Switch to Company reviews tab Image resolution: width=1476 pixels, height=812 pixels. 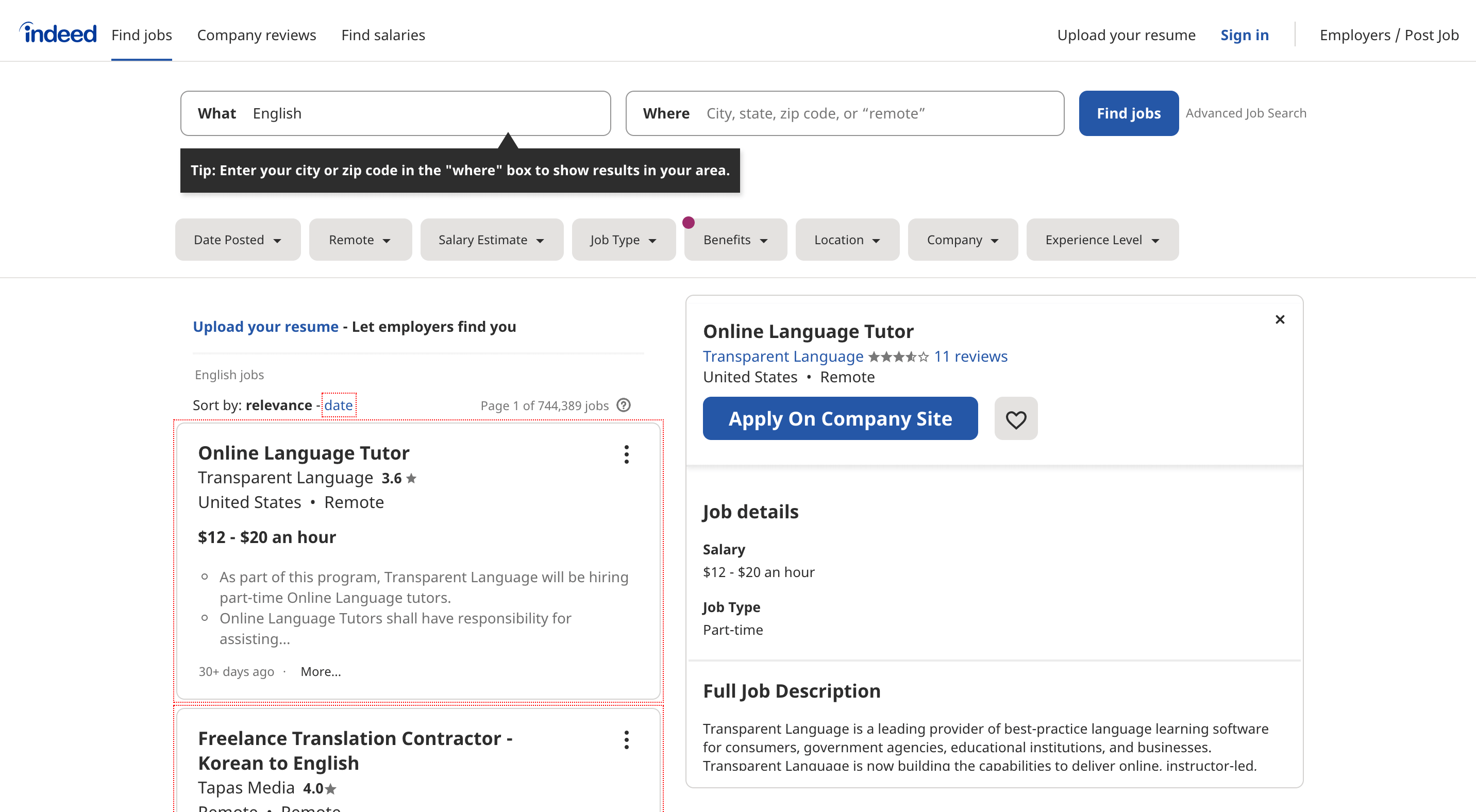tap(257, 35)
